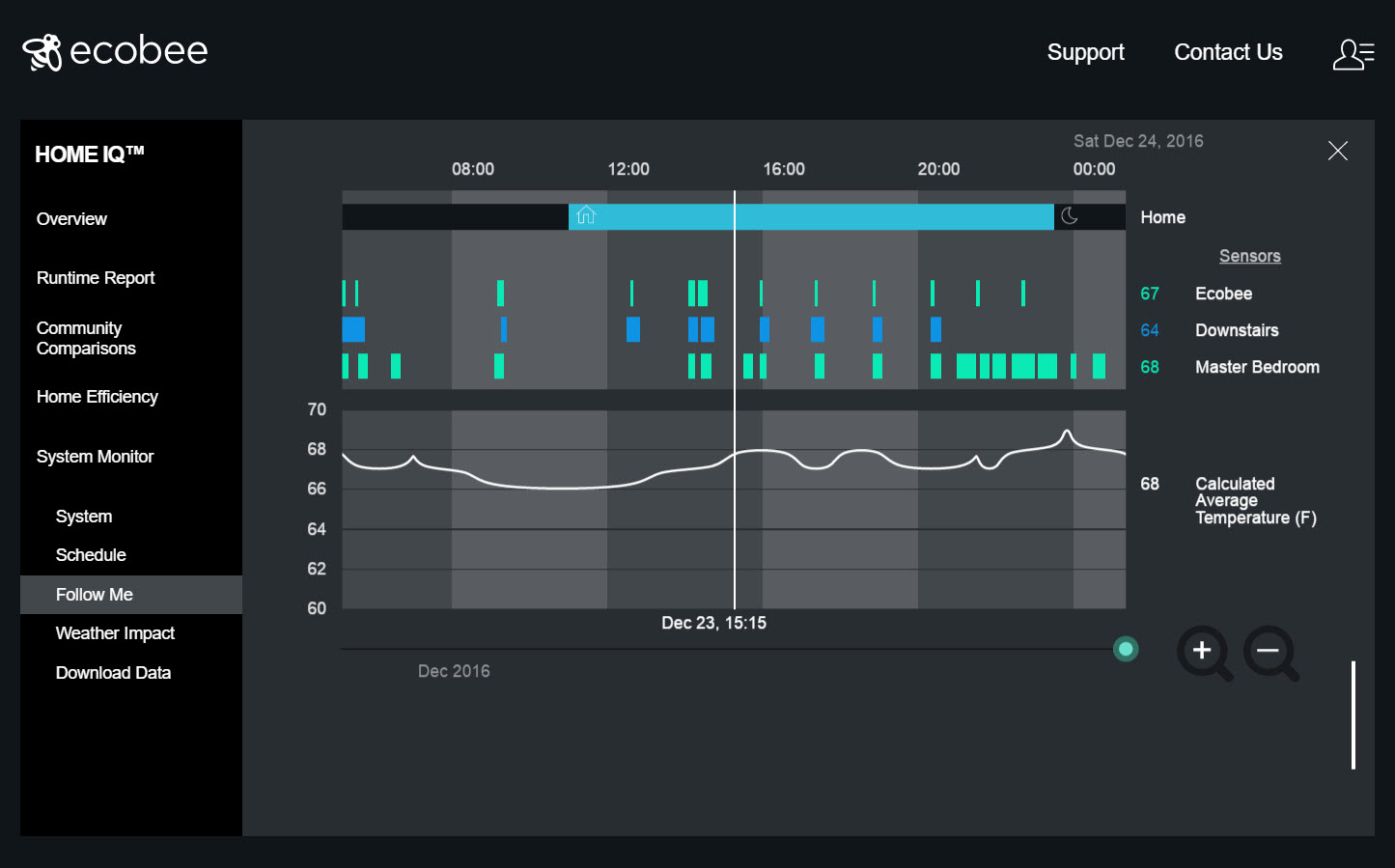Image resolution: width=1395 pixels, height=868 pixels.
Task: Select the Follow Me sub-item
Action: click(131, 595)
